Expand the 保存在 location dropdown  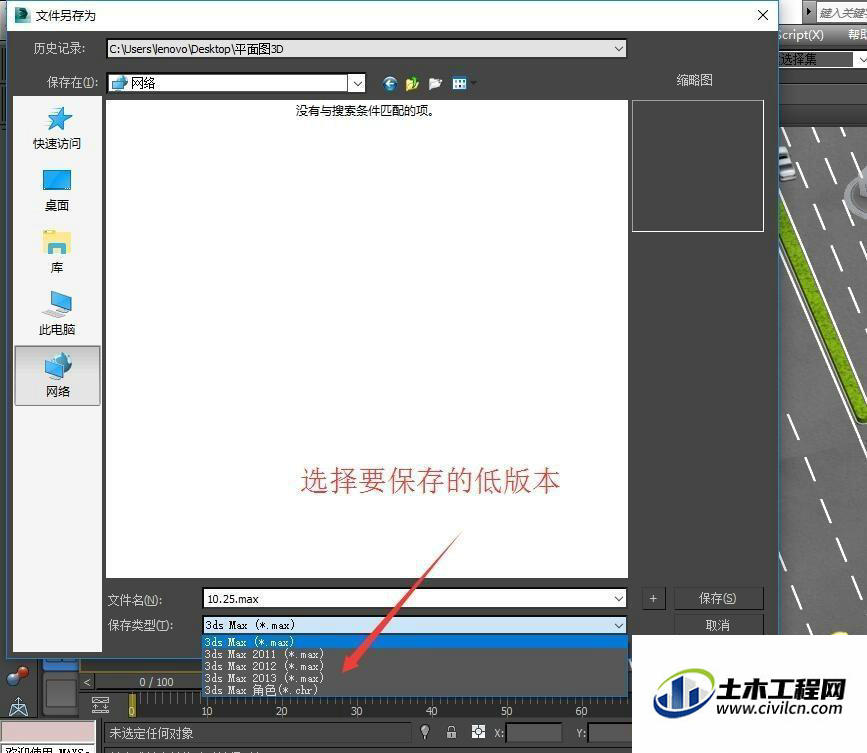pos(358,83)
